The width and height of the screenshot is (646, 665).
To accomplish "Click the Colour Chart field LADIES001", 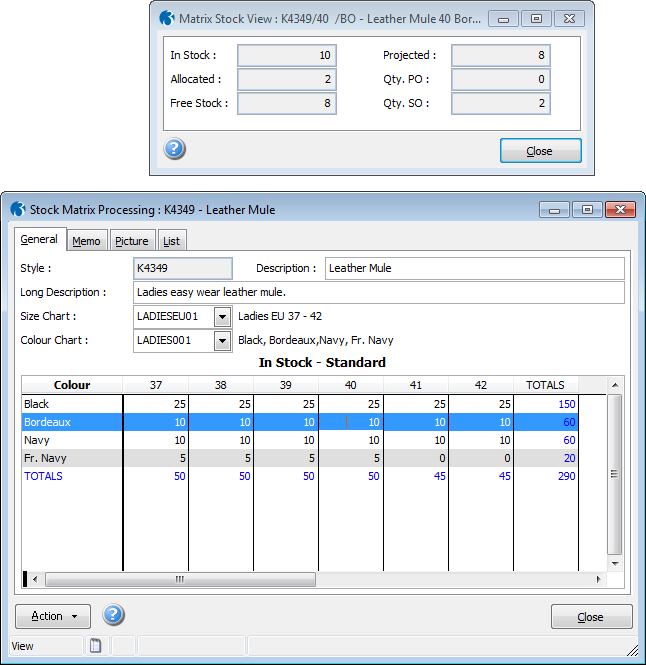I will pyautogui.click(x=174, y=341).
